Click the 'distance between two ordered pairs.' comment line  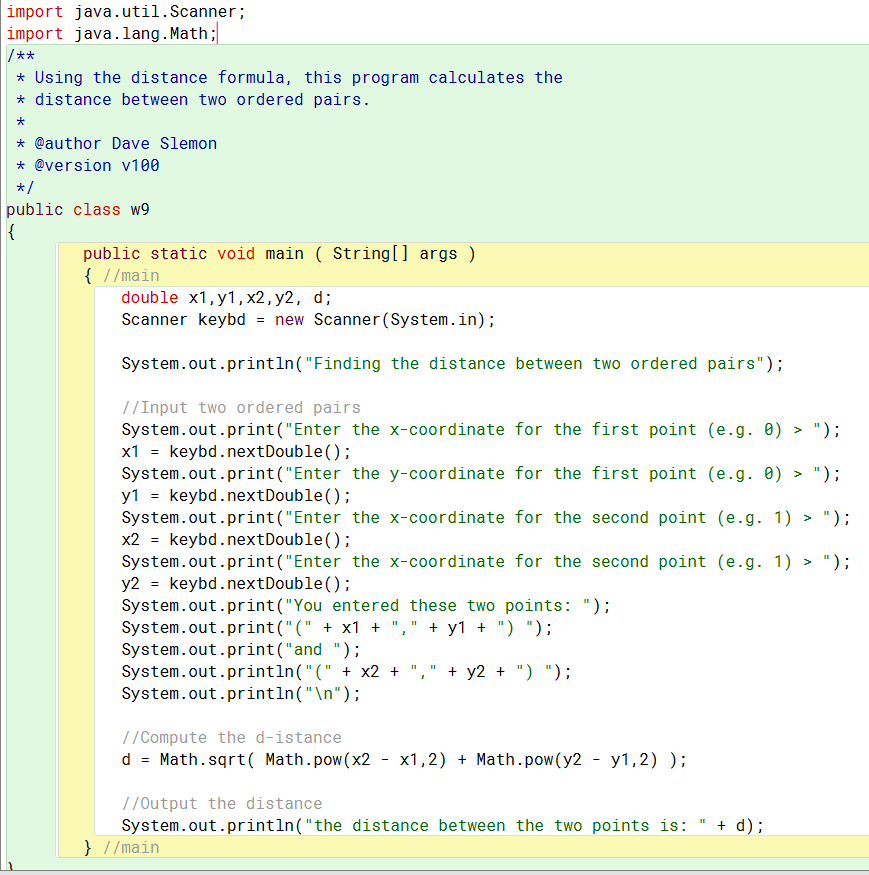[x=193, y=100]
